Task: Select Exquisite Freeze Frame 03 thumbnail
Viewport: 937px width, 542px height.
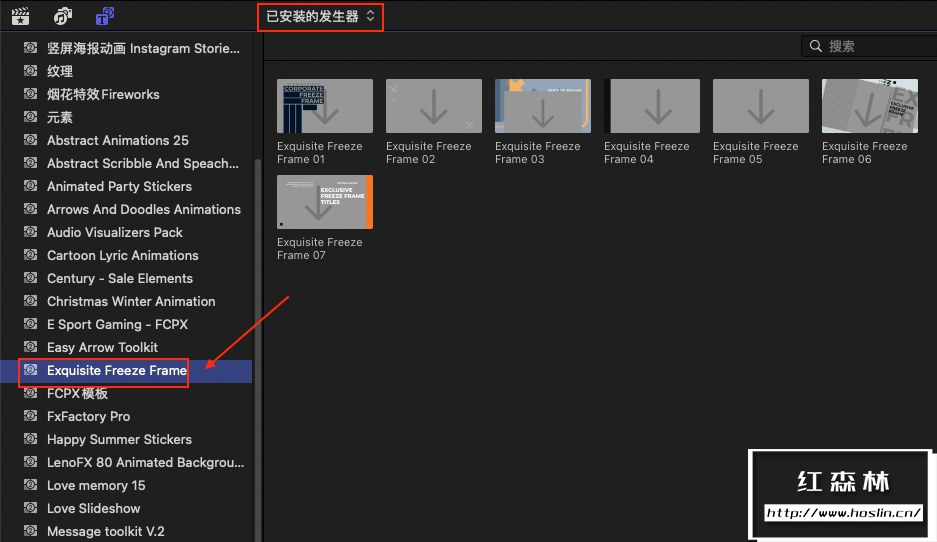Action: click(x=543, y=106)
